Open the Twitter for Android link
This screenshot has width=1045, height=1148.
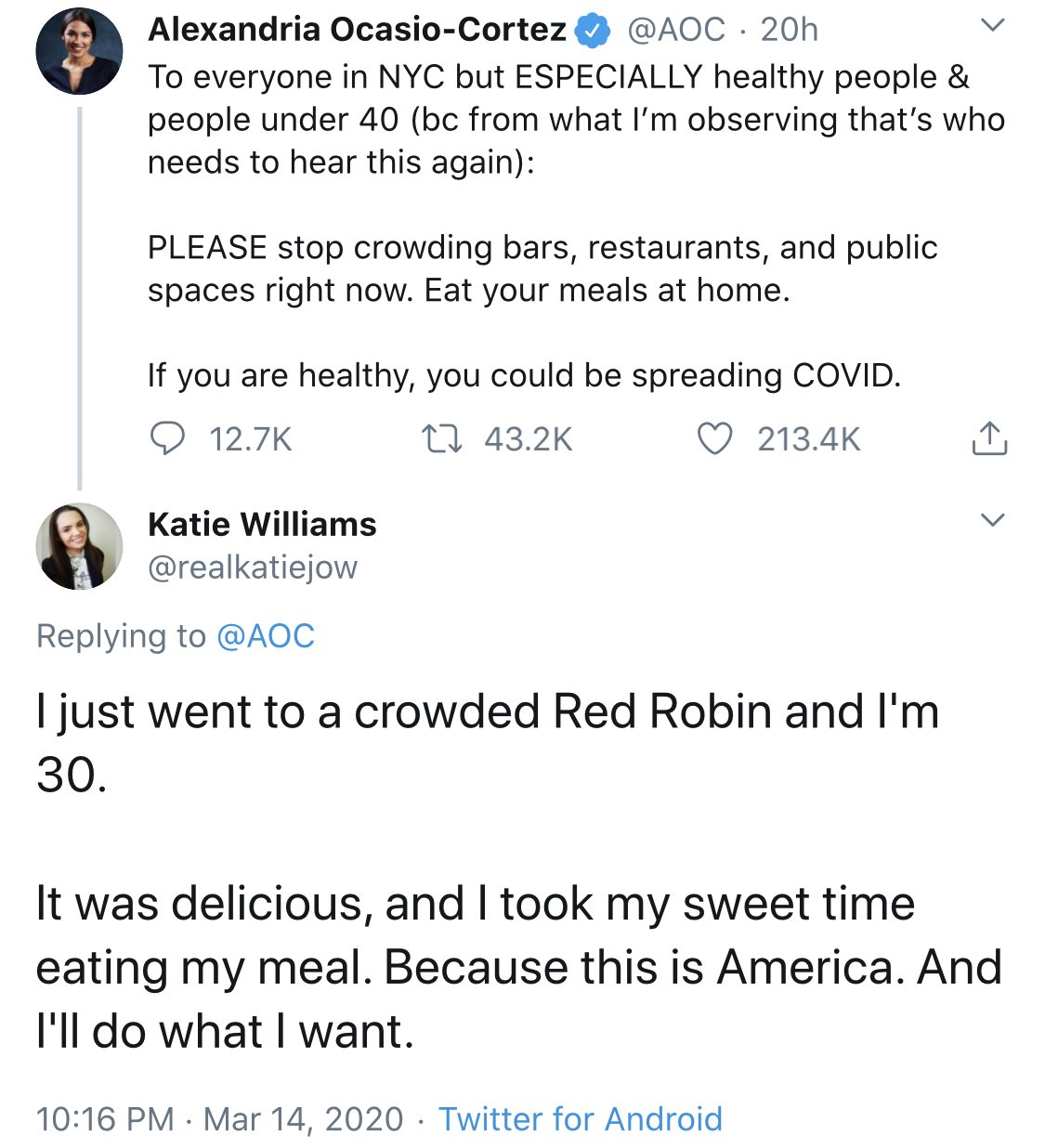(x=581, y=1118)
